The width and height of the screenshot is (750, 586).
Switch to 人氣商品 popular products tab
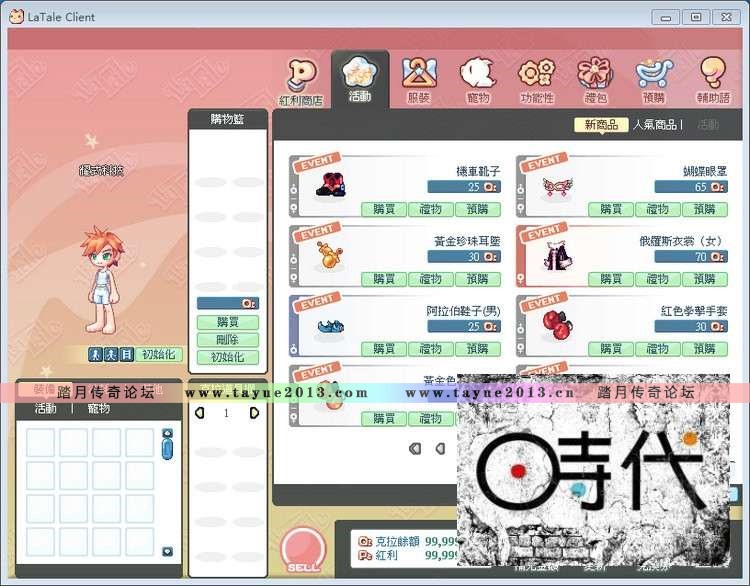point(655,125)
